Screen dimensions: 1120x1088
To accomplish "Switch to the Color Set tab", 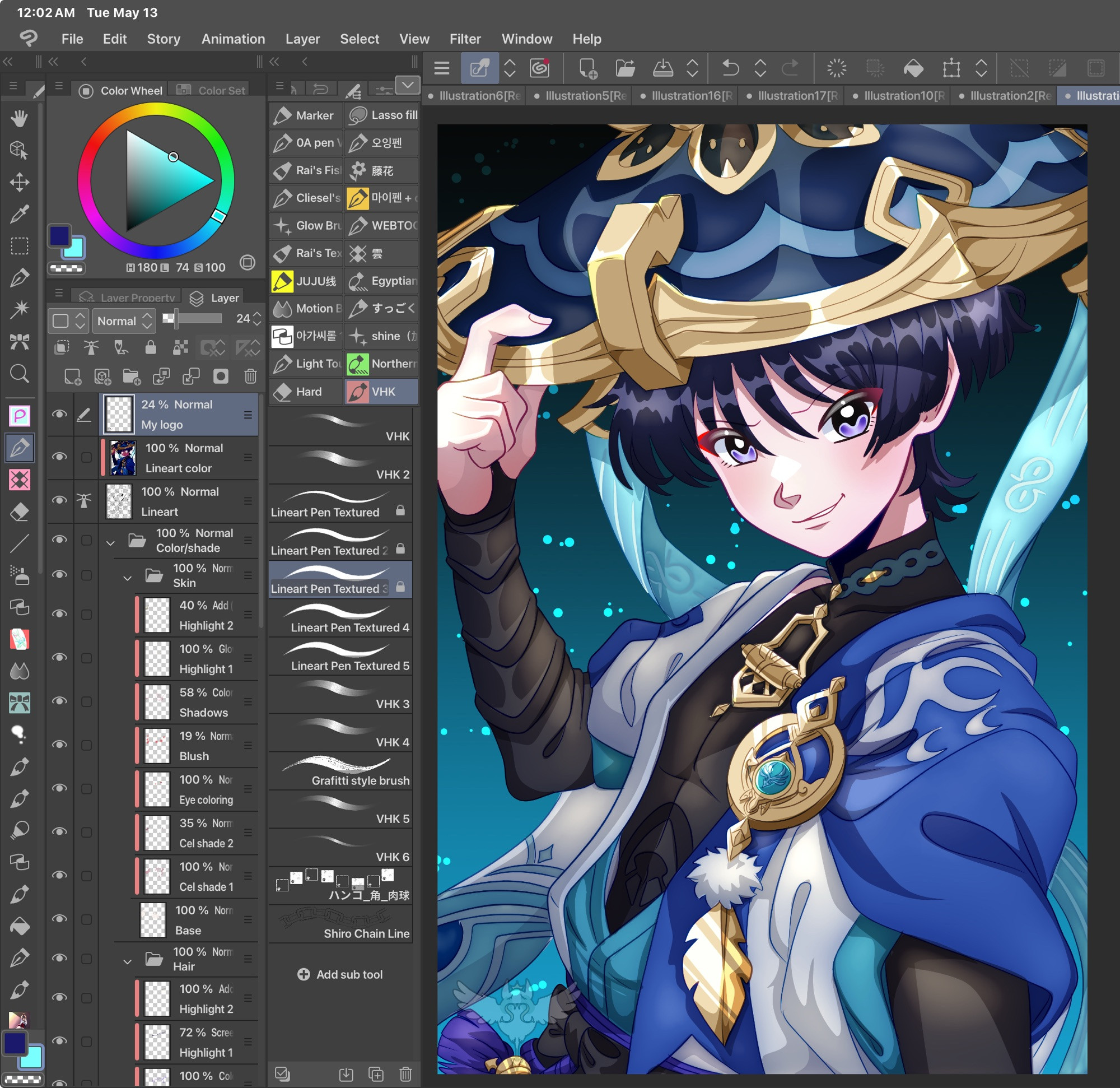I will coord(211,90).
